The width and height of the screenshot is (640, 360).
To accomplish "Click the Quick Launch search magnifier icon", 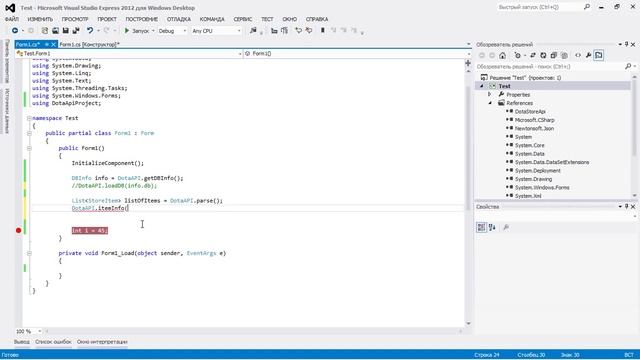I will click(587, 7).
